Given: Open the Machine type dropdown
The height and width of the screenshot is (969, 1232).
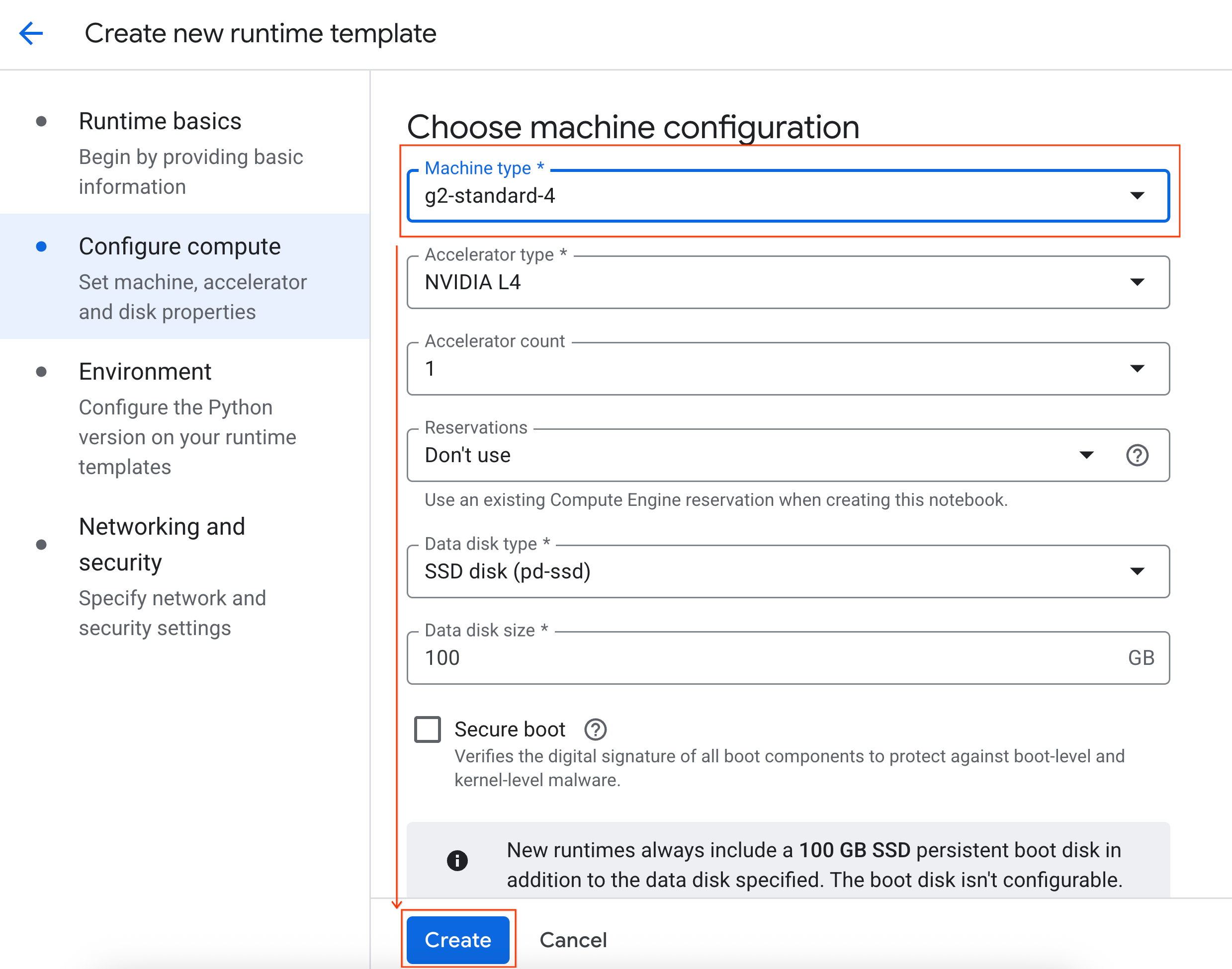Looking at the screenshot, I should [1139, 196].
